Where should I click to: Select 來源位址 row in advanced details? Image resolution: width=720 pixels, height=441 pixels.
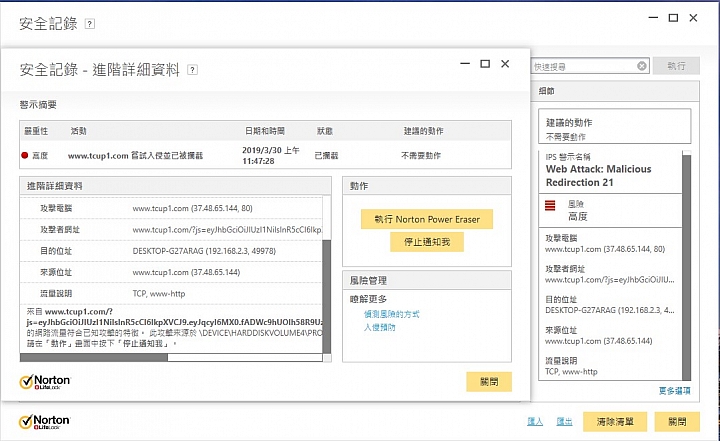coord(171,272)
